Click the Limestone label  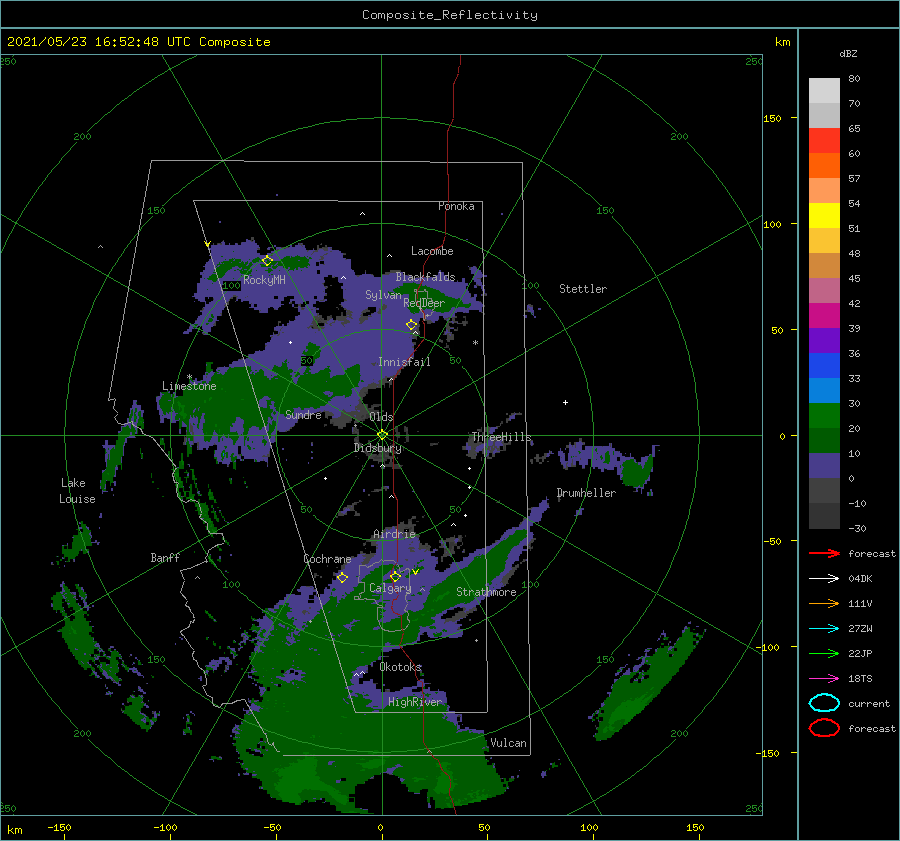189,386
